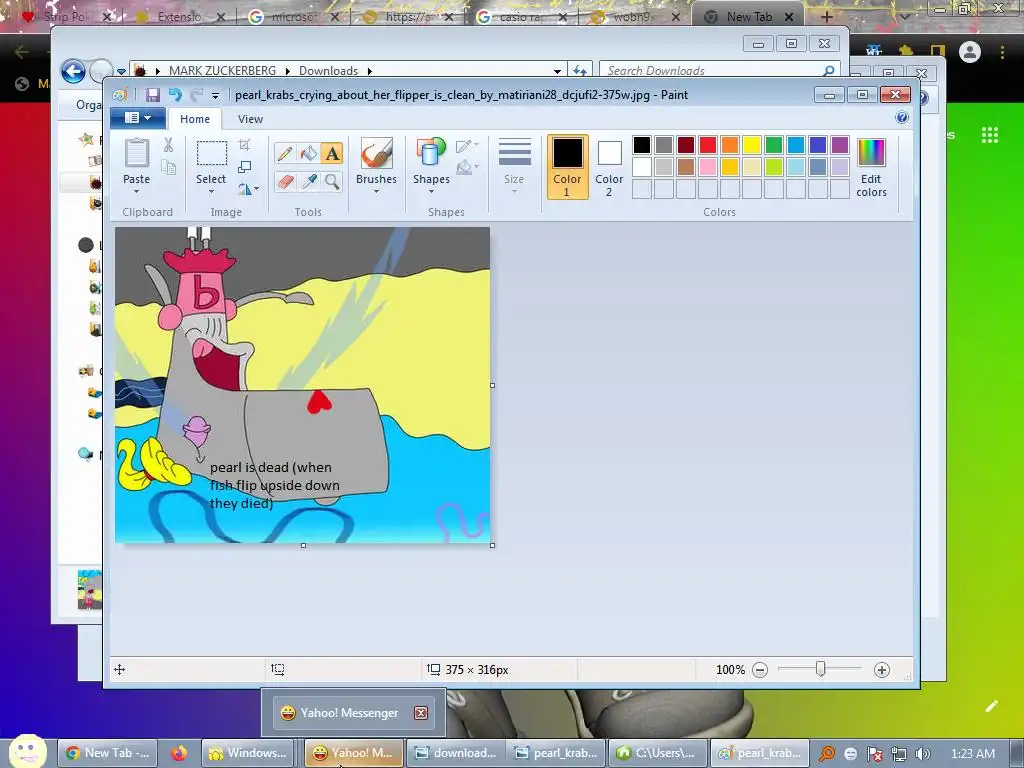Pick the black color swatch
This screenshot has width=1024, height=768.
642,144
